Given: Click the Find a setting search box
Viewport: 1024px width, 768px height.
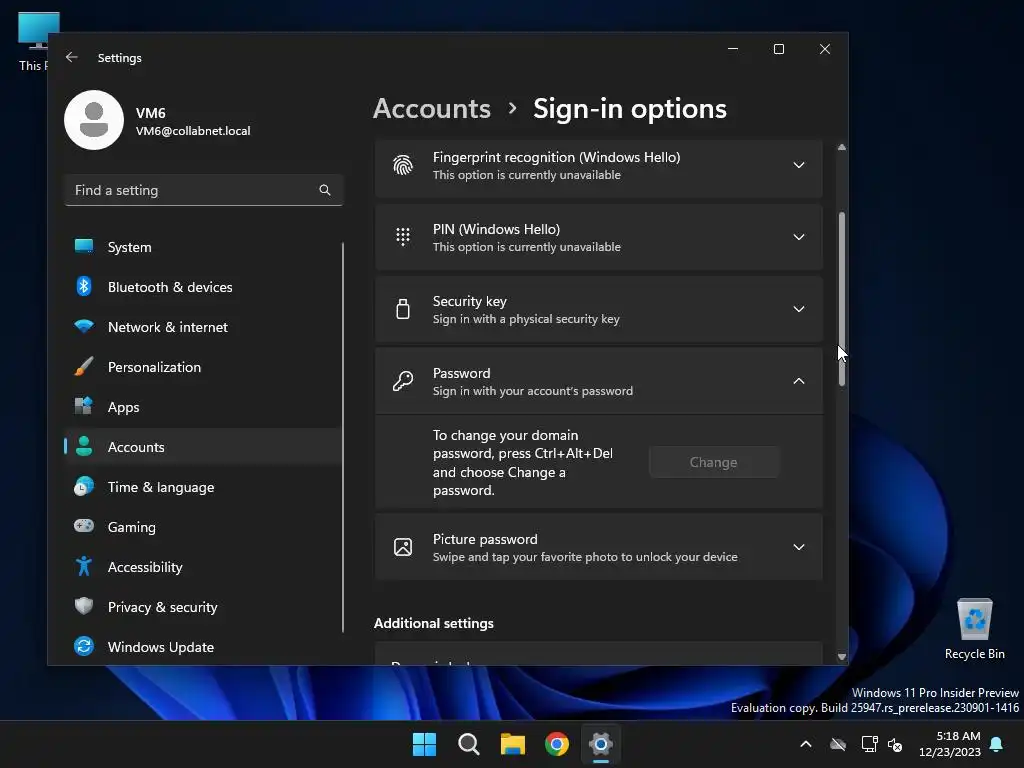Looking at the screenshot, I should coord(204,190).
